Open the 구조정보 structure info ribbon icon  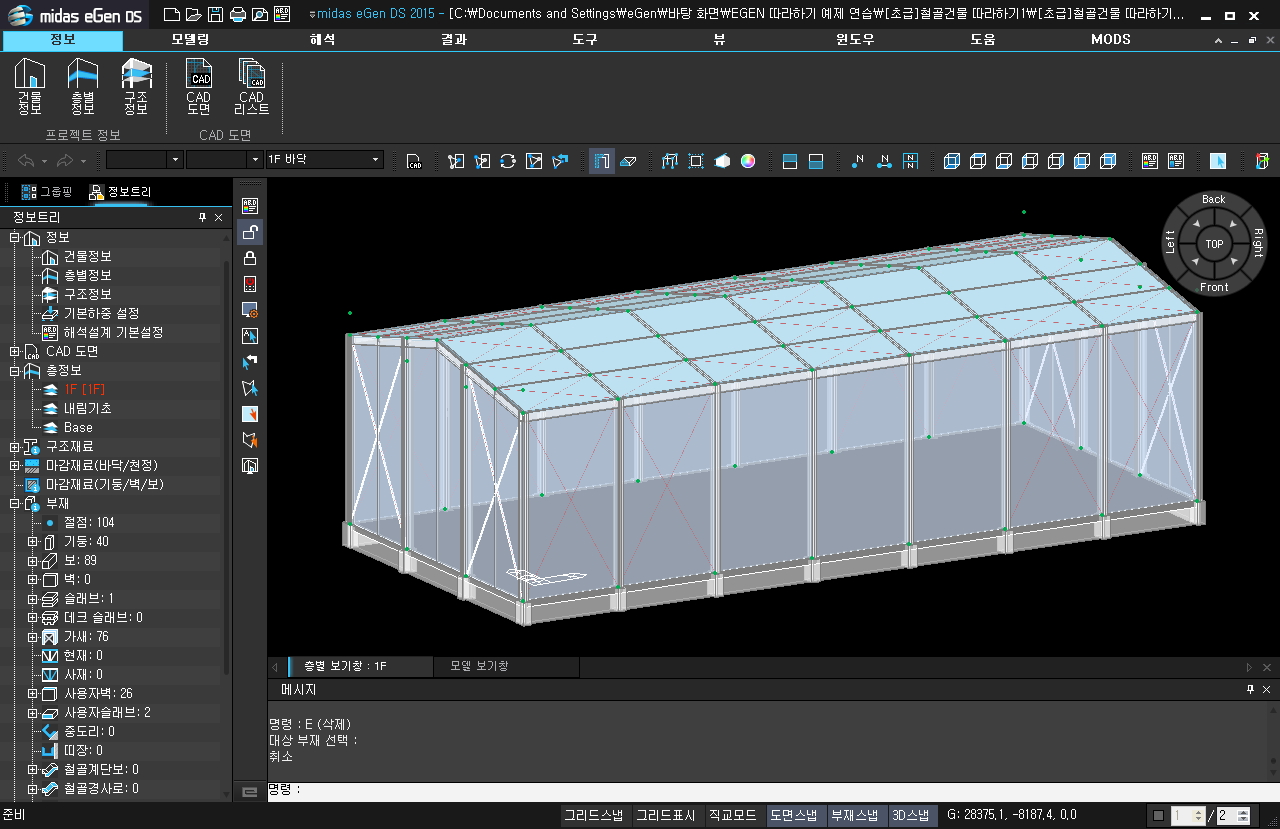[x=136, y=87]
